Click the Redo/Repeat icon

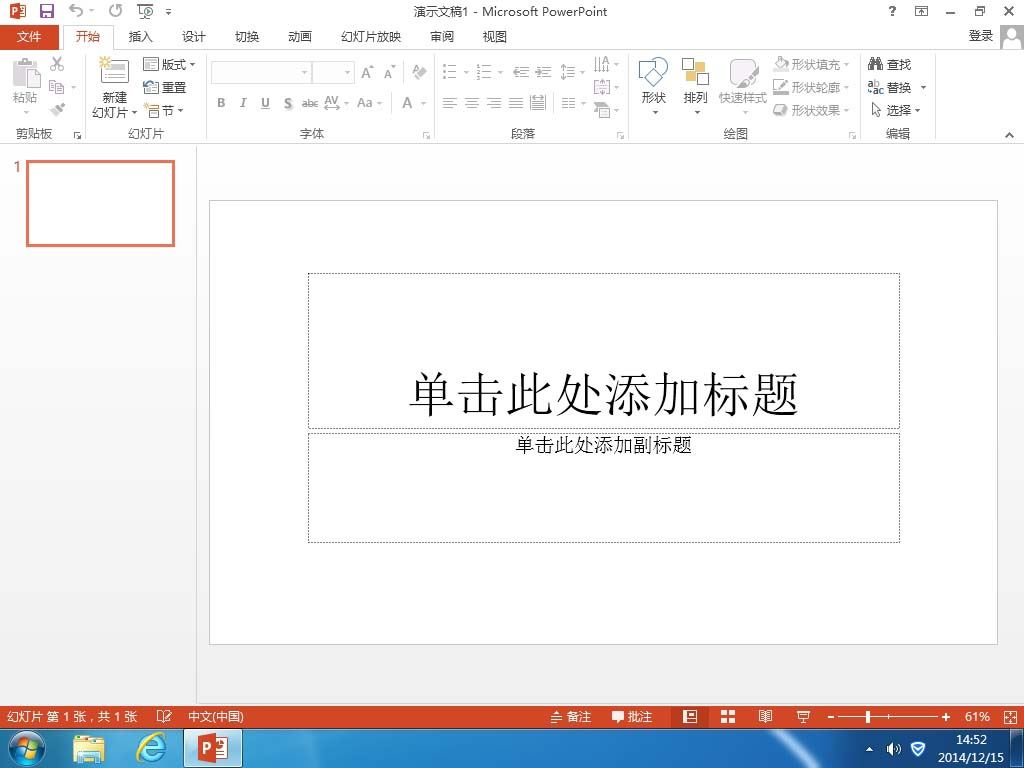point(116,11)
